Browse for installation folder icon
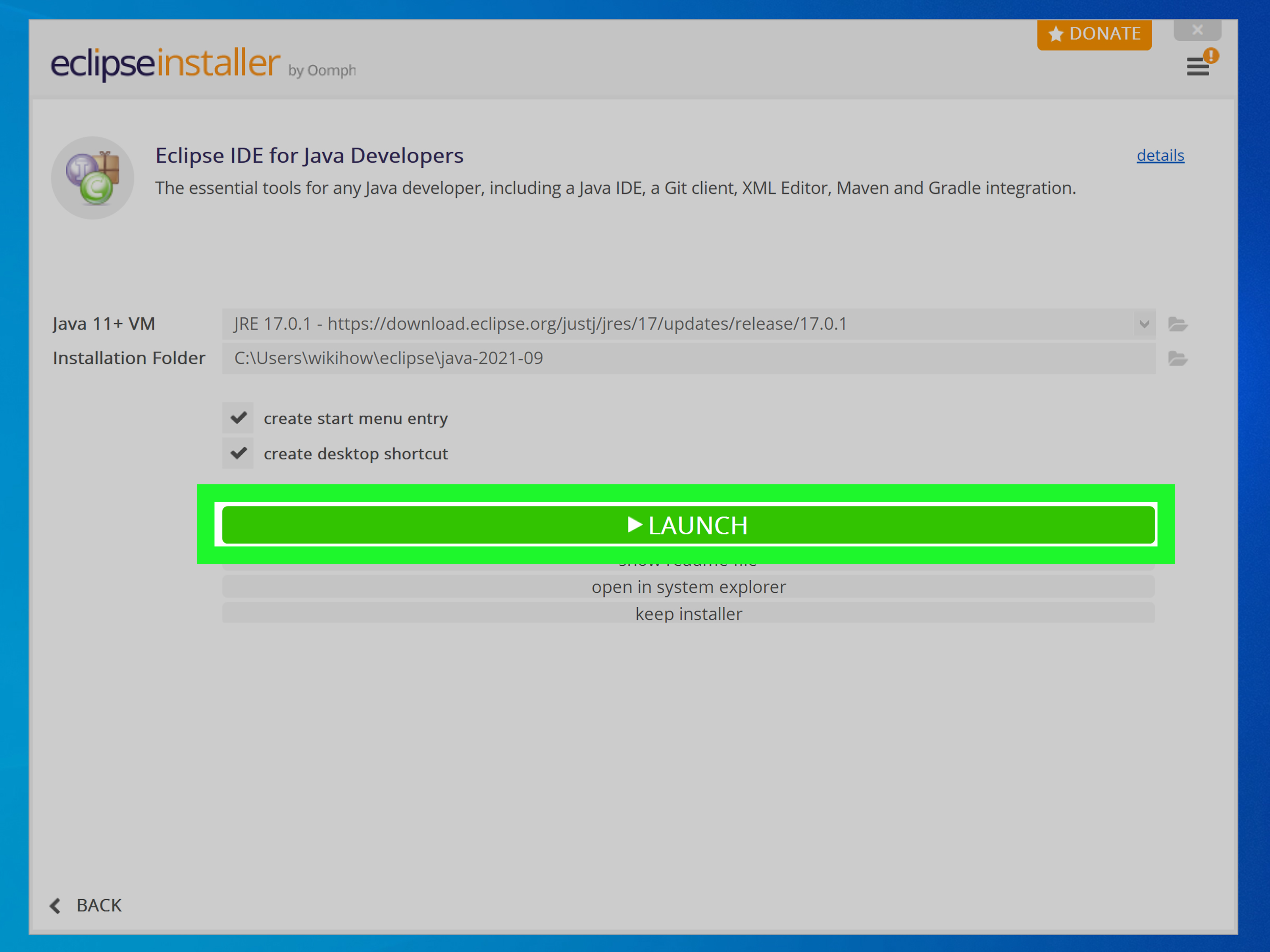 1178,359
